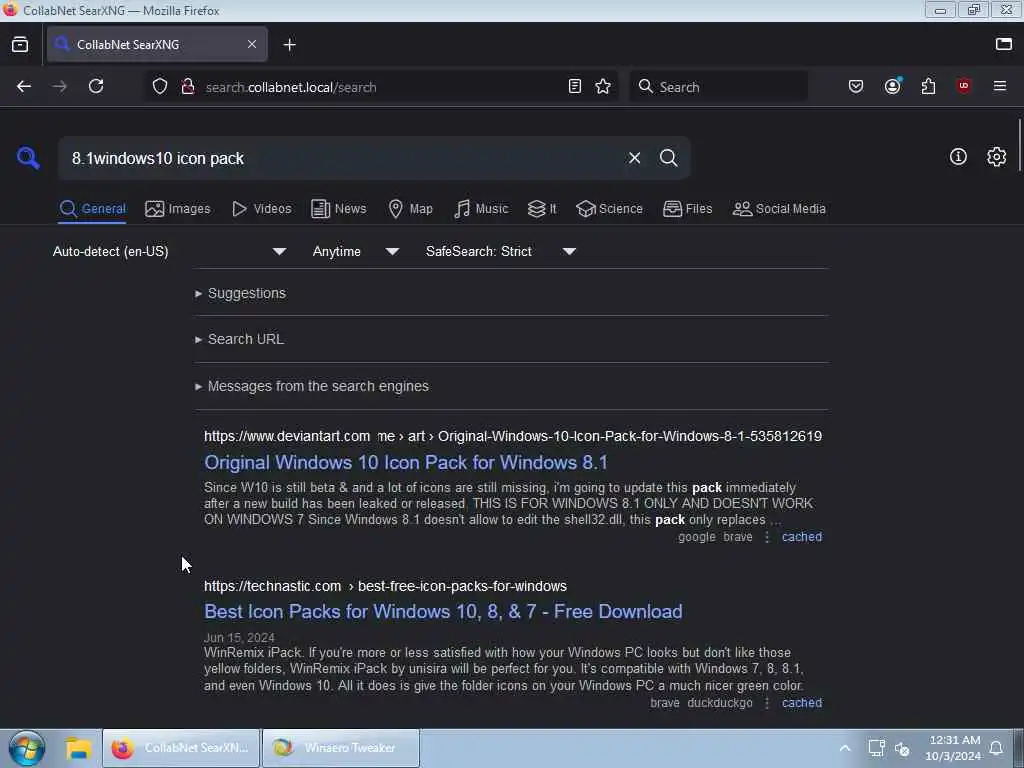Open File Explorer from the taskbar
The image size is (1024, 768).
[x=78, y=748]
